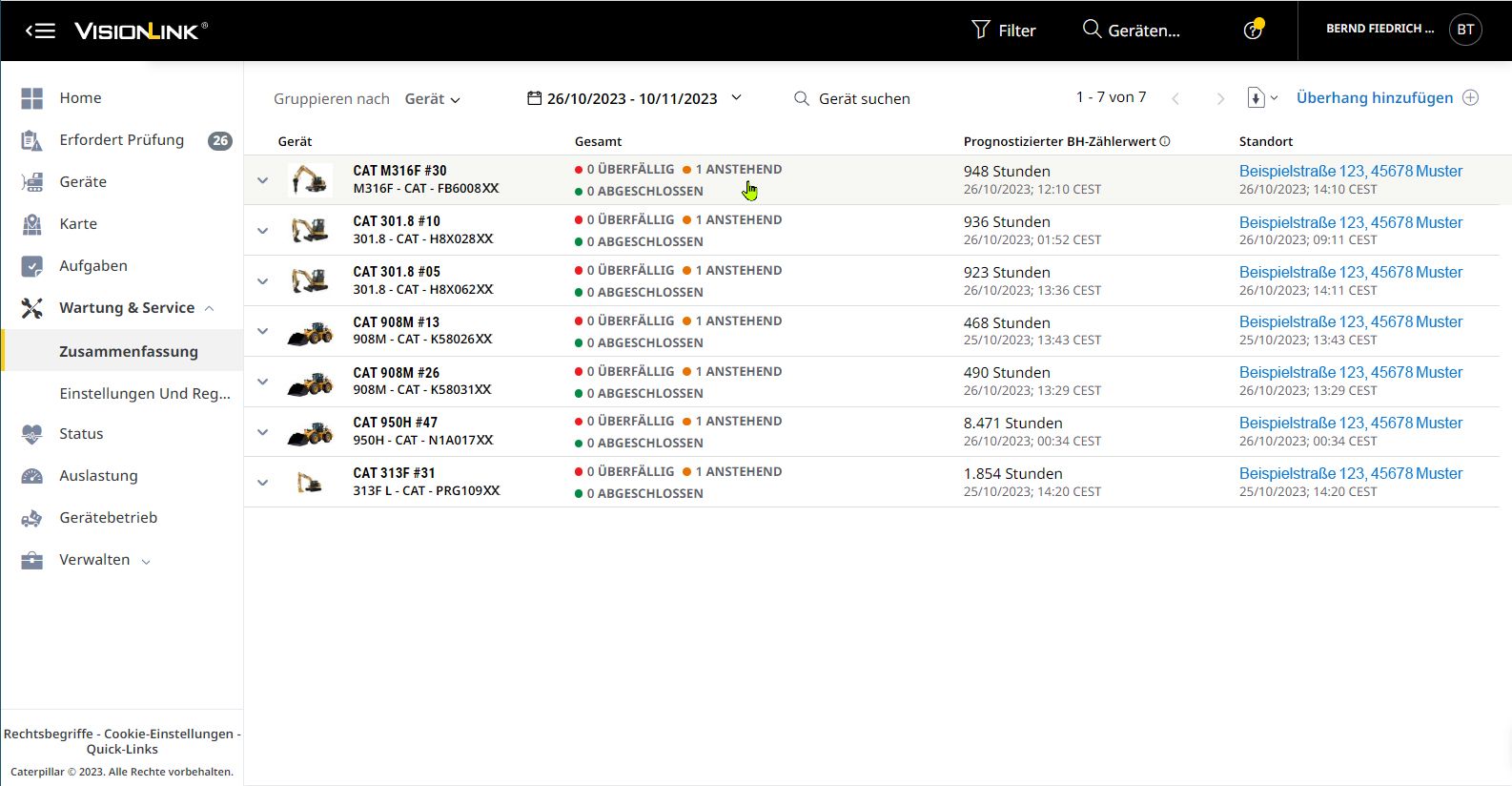Click the Aufgaben checkmark icon
The width and height of the screenshot is (1512, 786).
pos(32,266)
